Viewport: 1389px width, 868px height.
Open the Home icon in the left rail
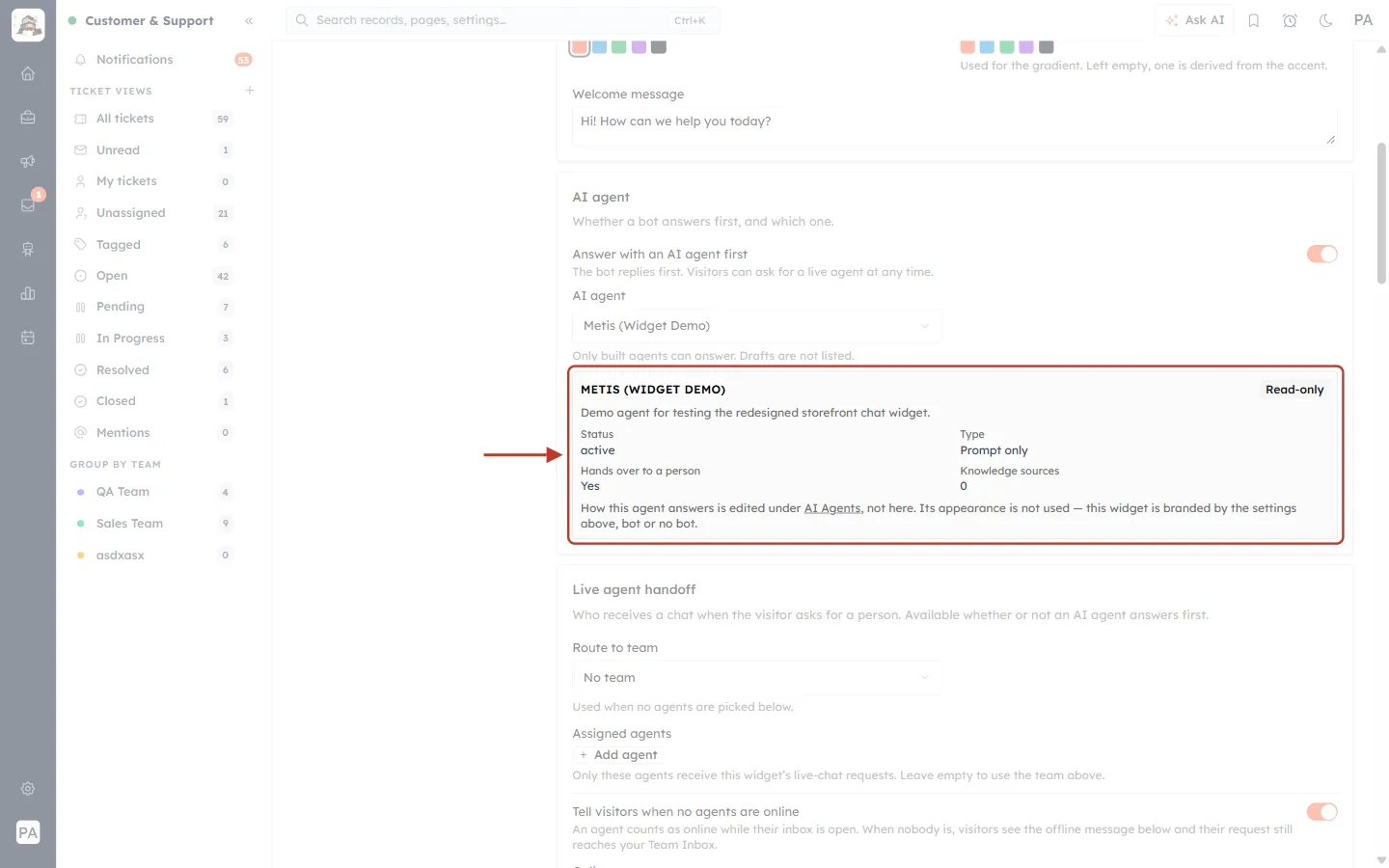28,73
